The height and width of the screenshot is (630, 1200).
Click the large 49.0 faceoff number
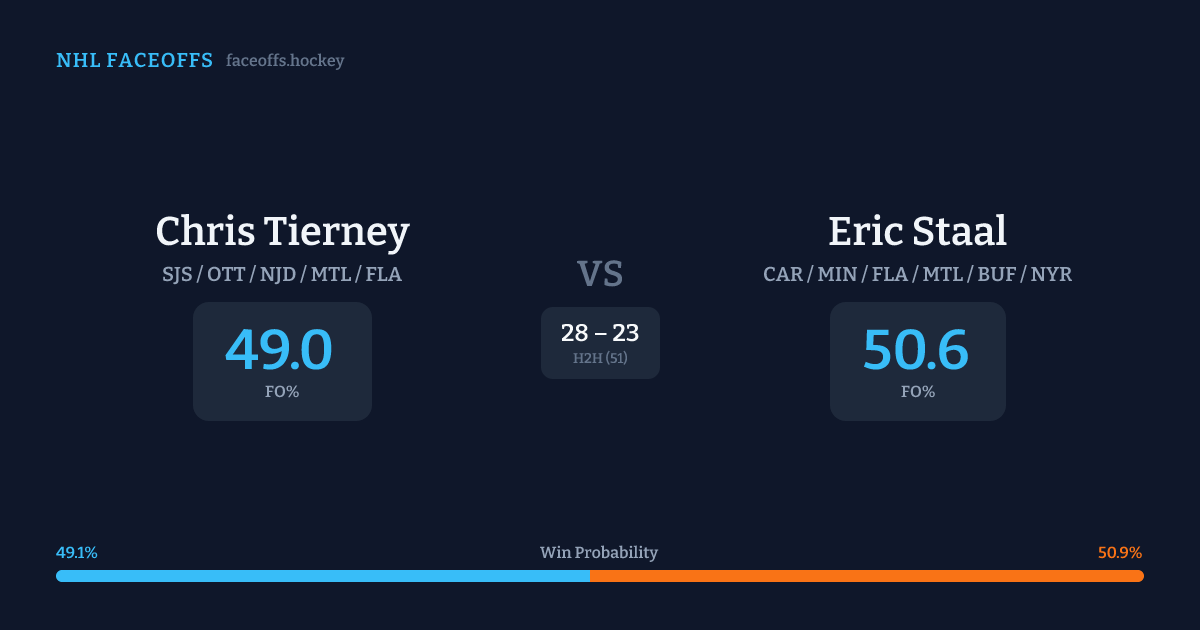click(279, 350)
